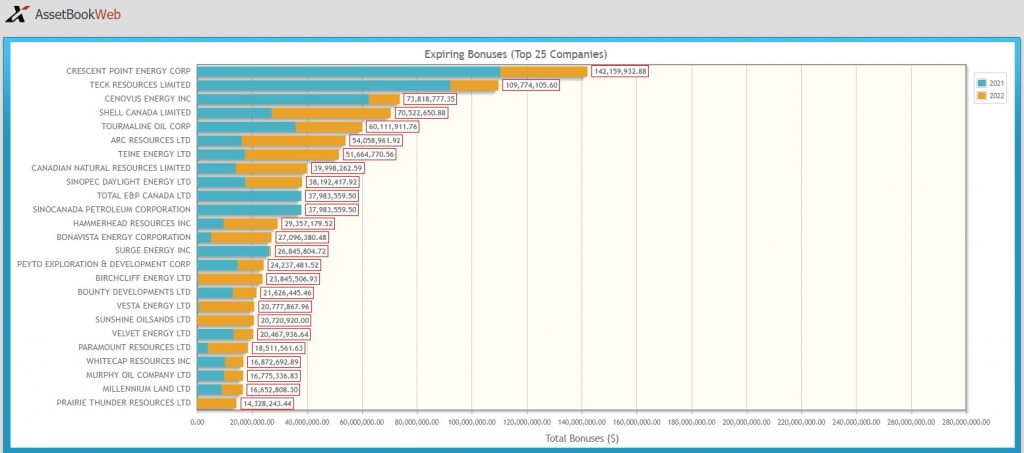The height and width of the screenshot is (453, 1024).
Task: Click the value label 24,237,481.52
Action: (x=295, y=265)
